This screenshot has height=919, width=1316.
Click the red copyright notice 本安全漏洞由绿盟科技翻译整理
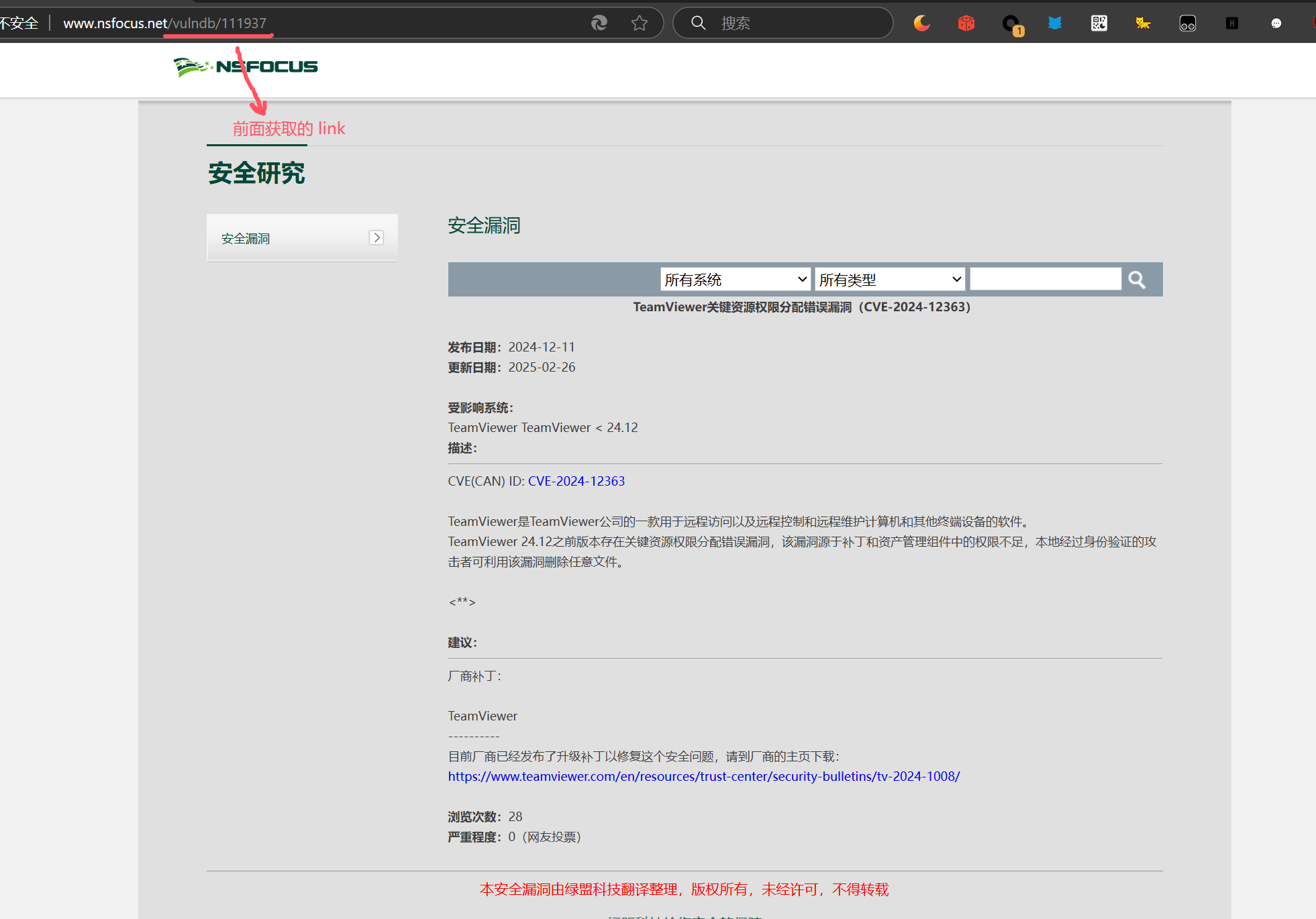click(685, 889)
